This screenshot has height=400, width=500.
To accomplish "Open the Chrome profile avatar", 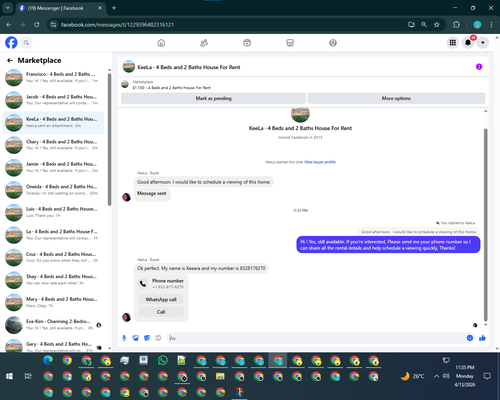I will [477, 25].
